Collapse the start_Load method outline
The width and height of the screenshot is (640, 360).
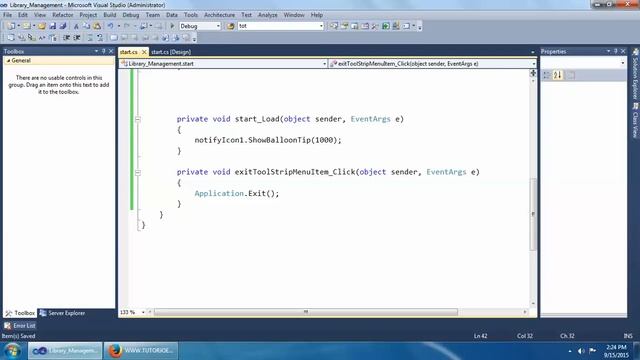[x=138, y=119]
